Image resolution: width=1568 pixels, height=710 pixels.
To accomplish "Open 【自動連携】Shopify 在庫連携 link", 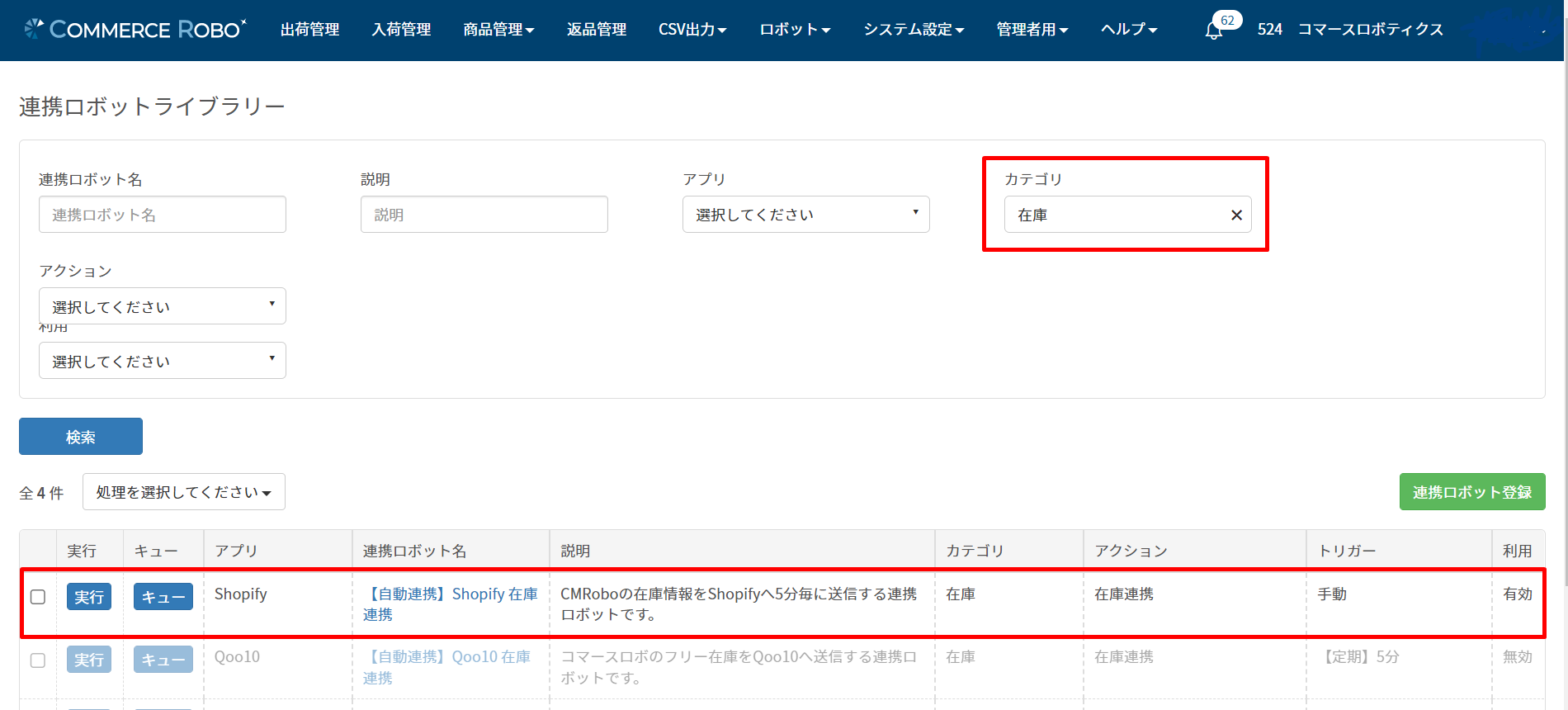I will [451, 604].
